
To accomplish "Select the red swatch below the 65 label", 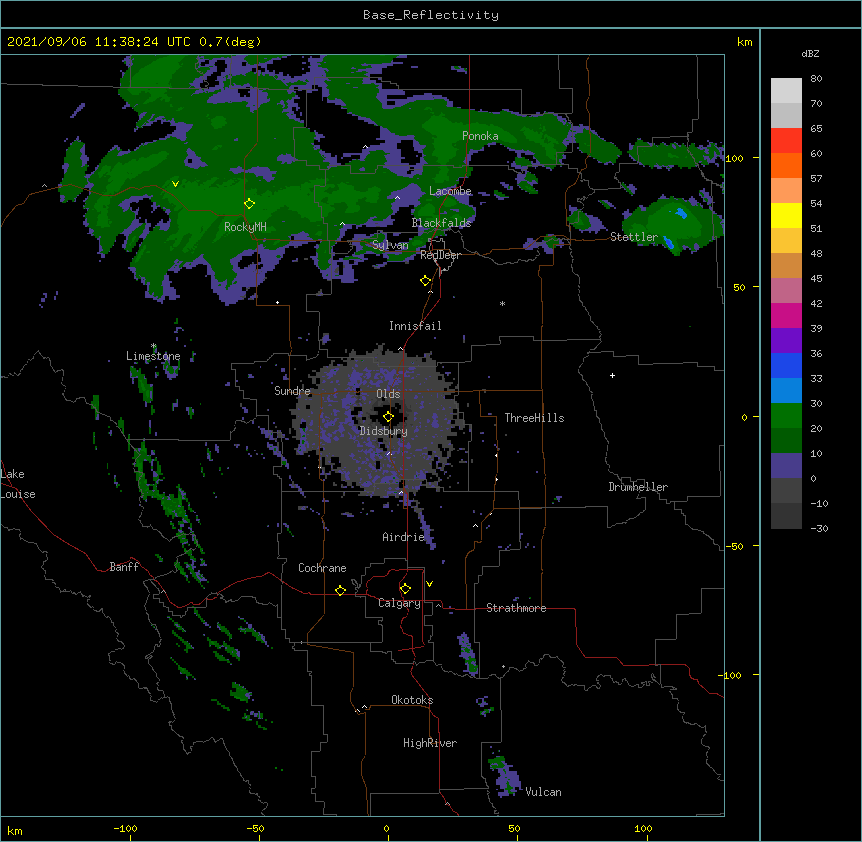I will pos(786,140).
